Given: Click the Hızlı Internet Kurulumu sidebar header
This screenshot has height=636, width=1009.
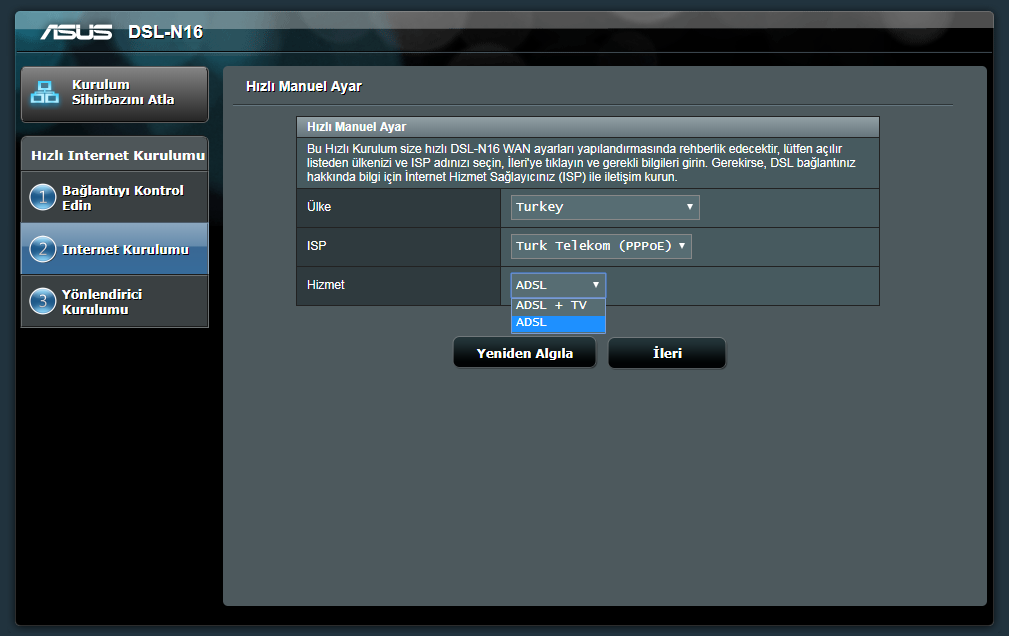Looking at the screenshot, I should 117,156.
